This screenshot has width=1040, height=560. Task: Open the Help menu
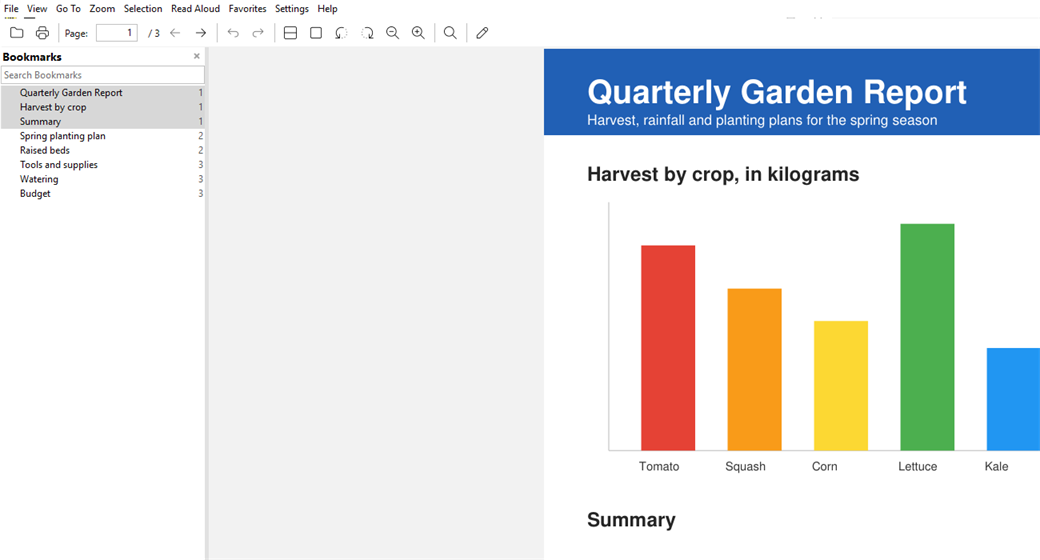pos(327,9)
